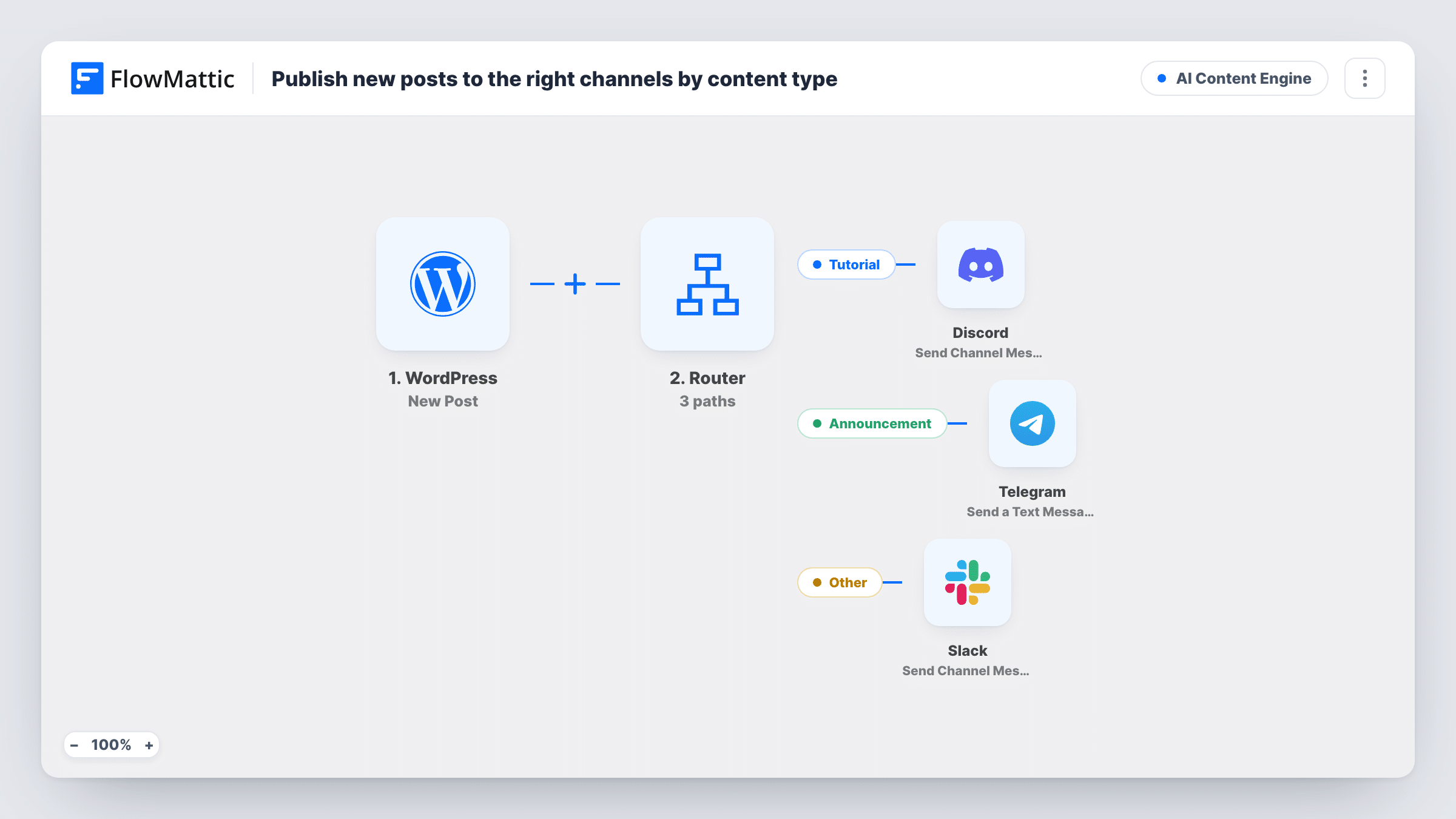Open the Slack action node
This screenshot has width=1456, height=819.
click(x=968, y=582)
